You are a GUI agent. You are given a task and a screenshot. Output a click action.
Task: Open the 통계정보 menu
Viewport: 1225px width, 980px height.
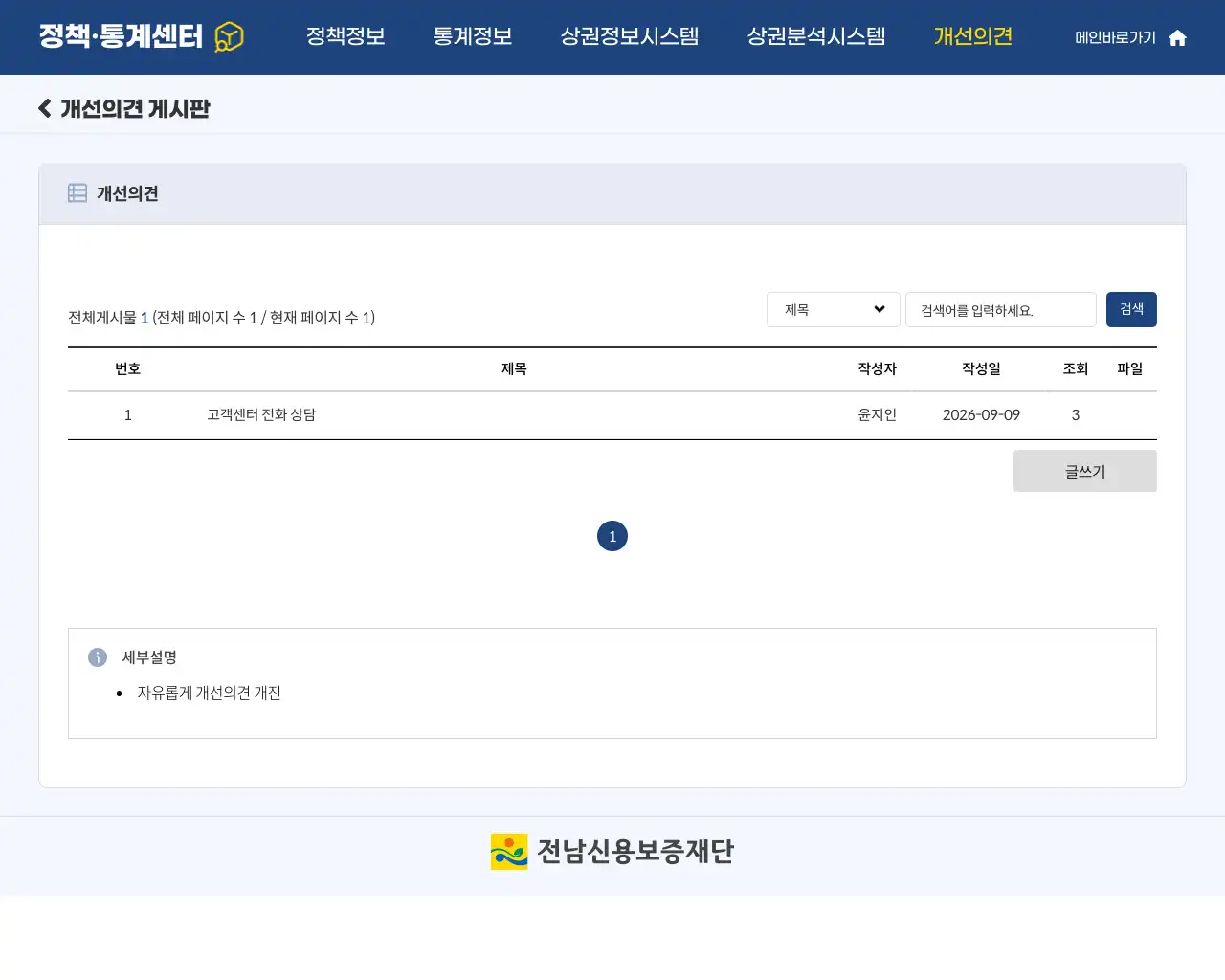[473, 36]
